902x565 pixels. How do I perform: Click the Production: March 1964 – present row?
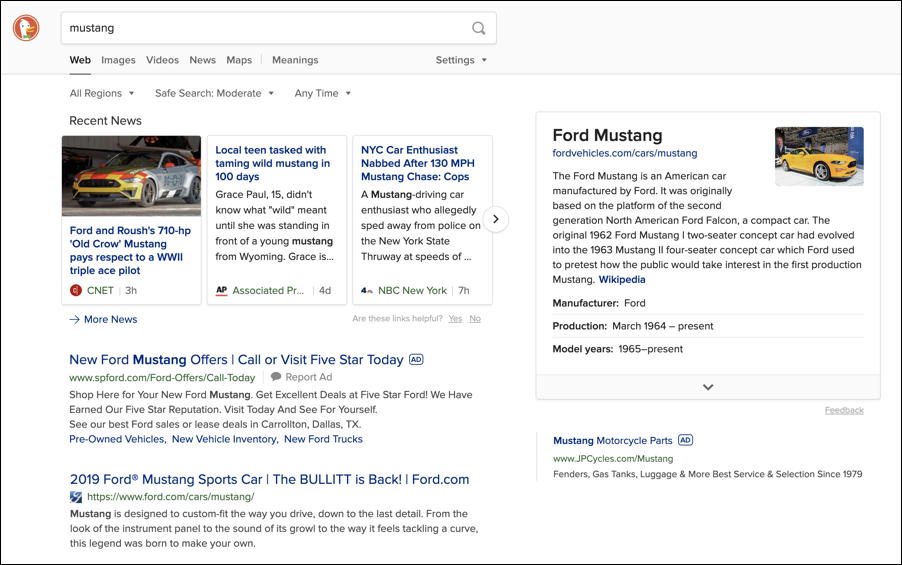(708, 326)
